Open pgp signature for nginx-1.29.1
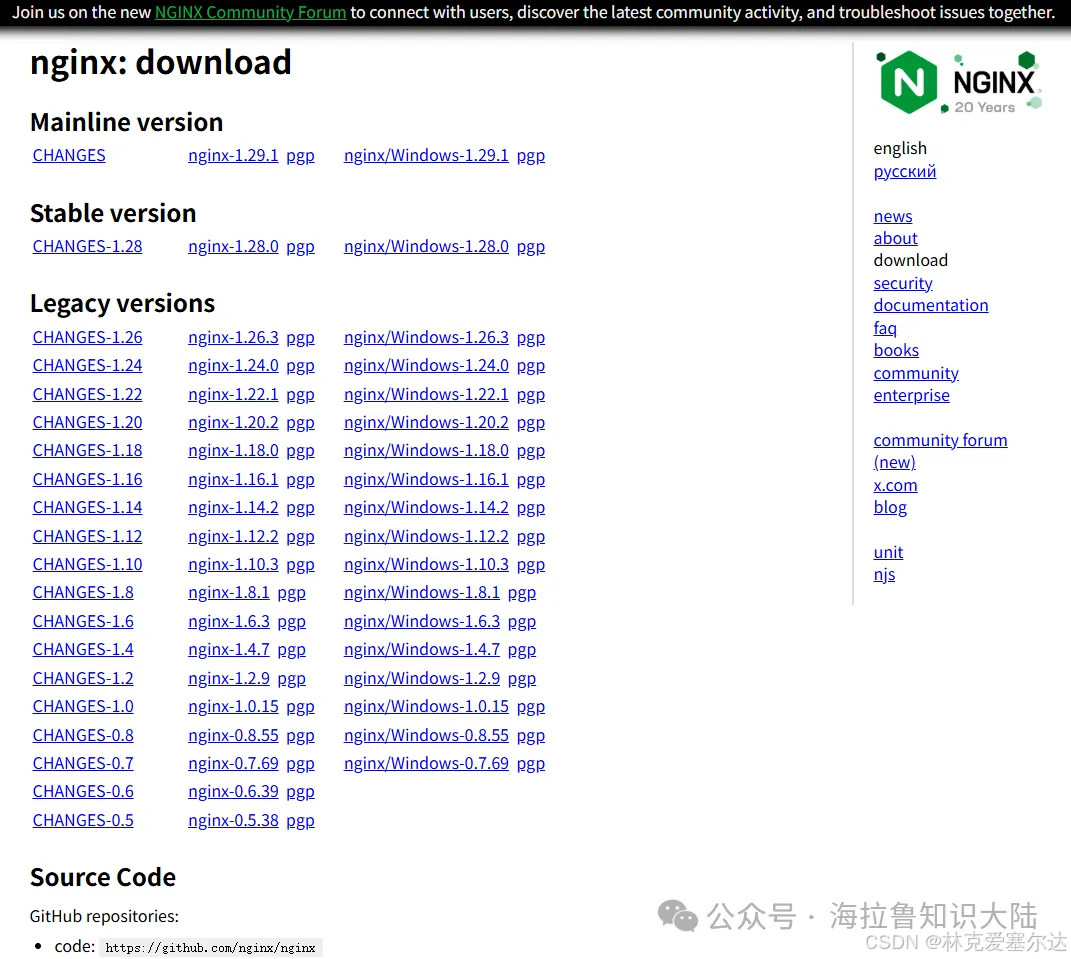Screen dimensions: 1071x959 coord(301,156)
